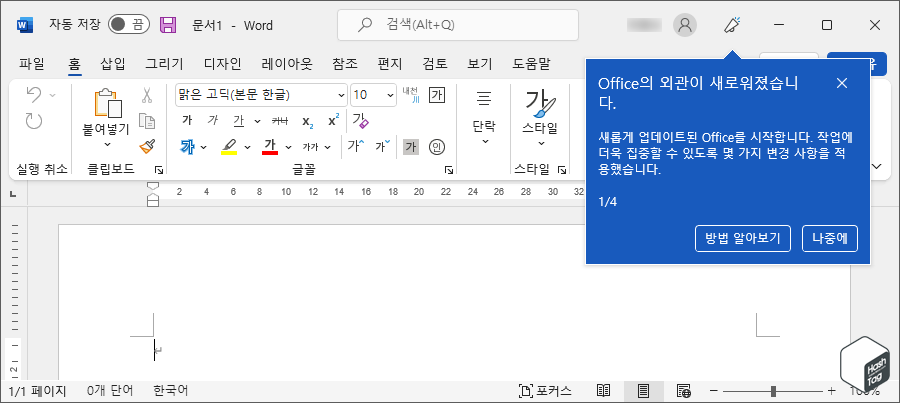Click the Clear Formatting eraser icon
This screenshot has width=900, height=403.
pyautogui.click(x=360, y=121)
